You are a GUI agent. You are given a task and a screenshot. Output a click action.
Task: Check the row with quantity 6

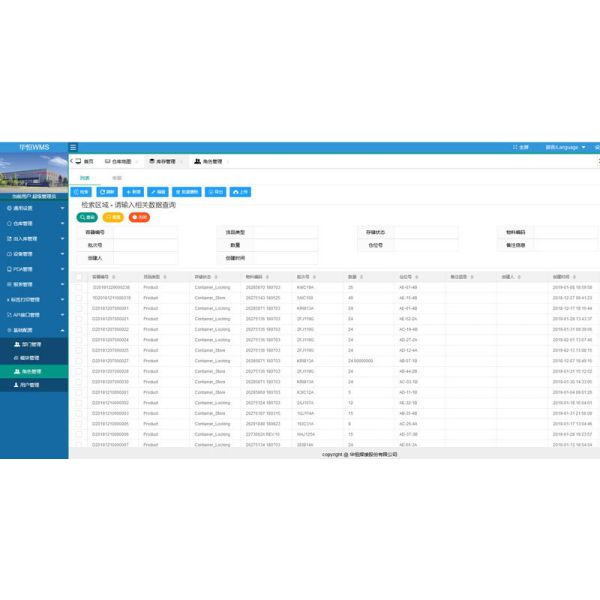79,424
